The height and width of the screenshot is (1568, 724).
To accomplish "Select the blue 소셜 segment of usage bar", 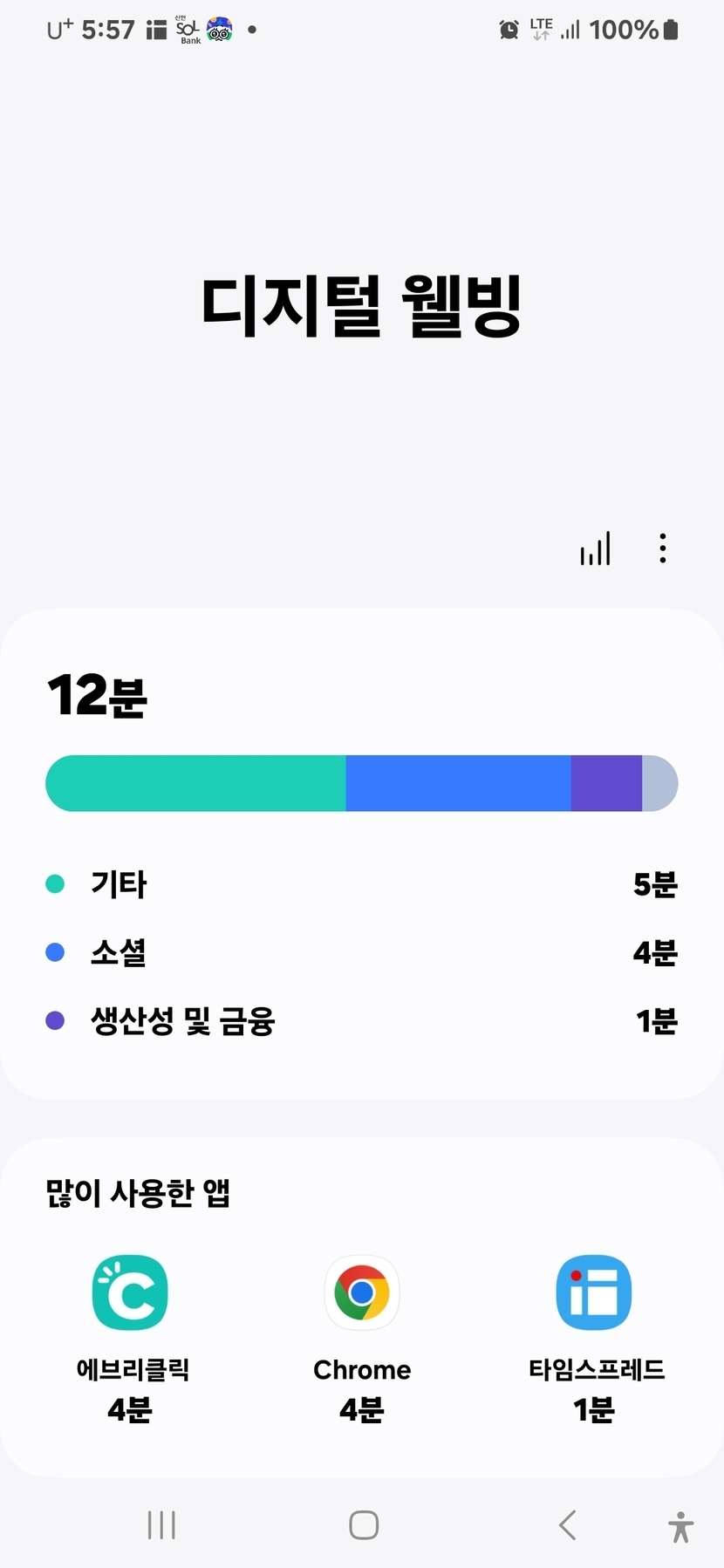I will tap(458, 783).
